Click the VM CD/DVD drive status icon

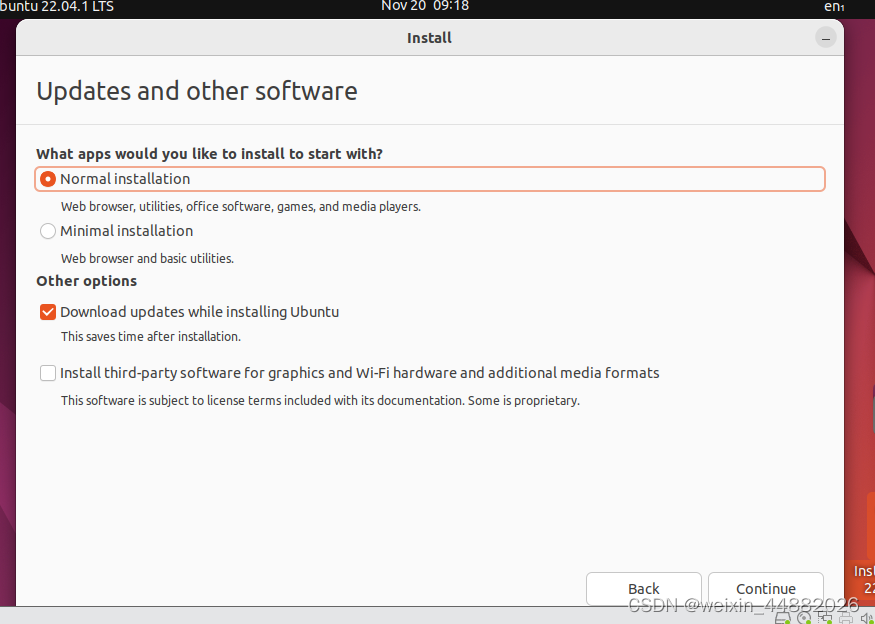click(x=804, y=618)
